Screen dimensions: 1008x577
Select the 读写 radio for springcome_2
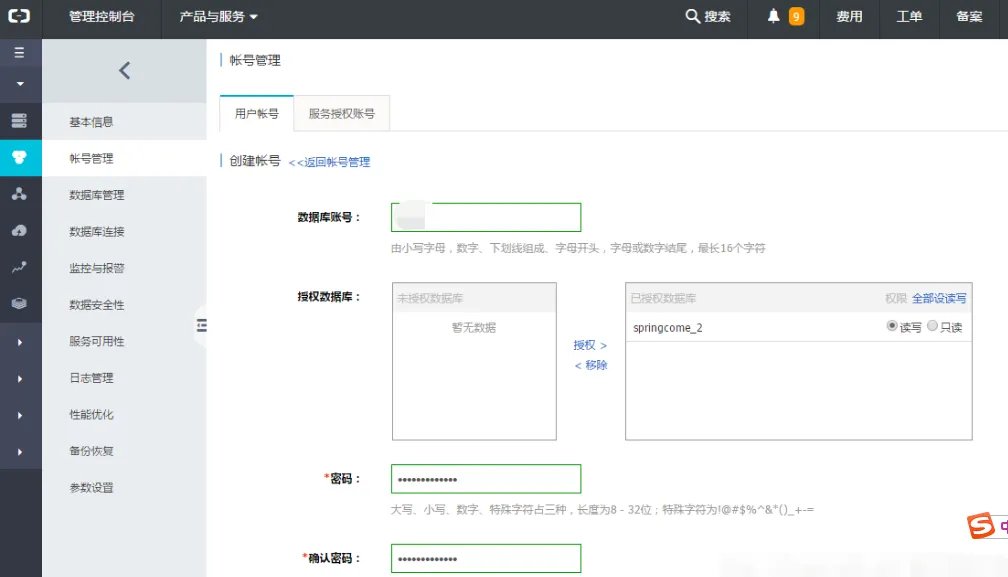892,326
